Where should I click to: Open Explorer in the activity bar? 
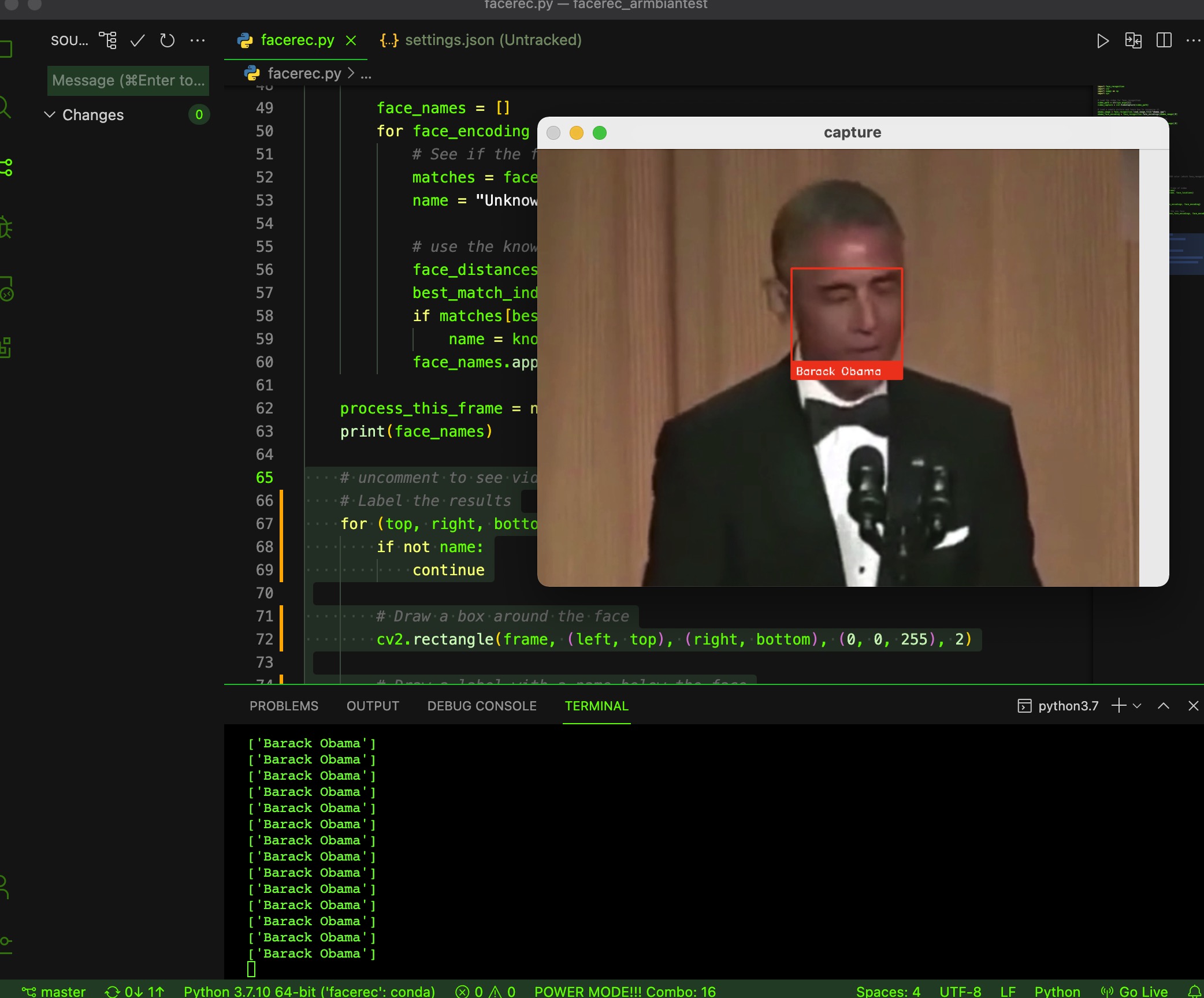coord(6,49)
